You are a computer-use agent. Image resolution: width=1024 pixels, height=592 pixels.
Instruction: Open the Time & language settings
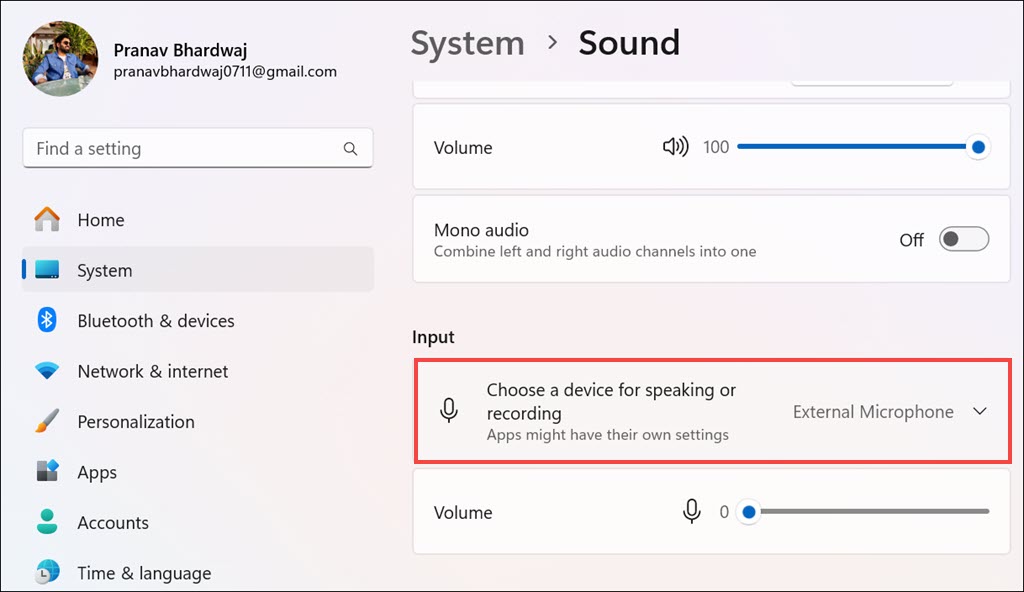[x=144, y=573]
